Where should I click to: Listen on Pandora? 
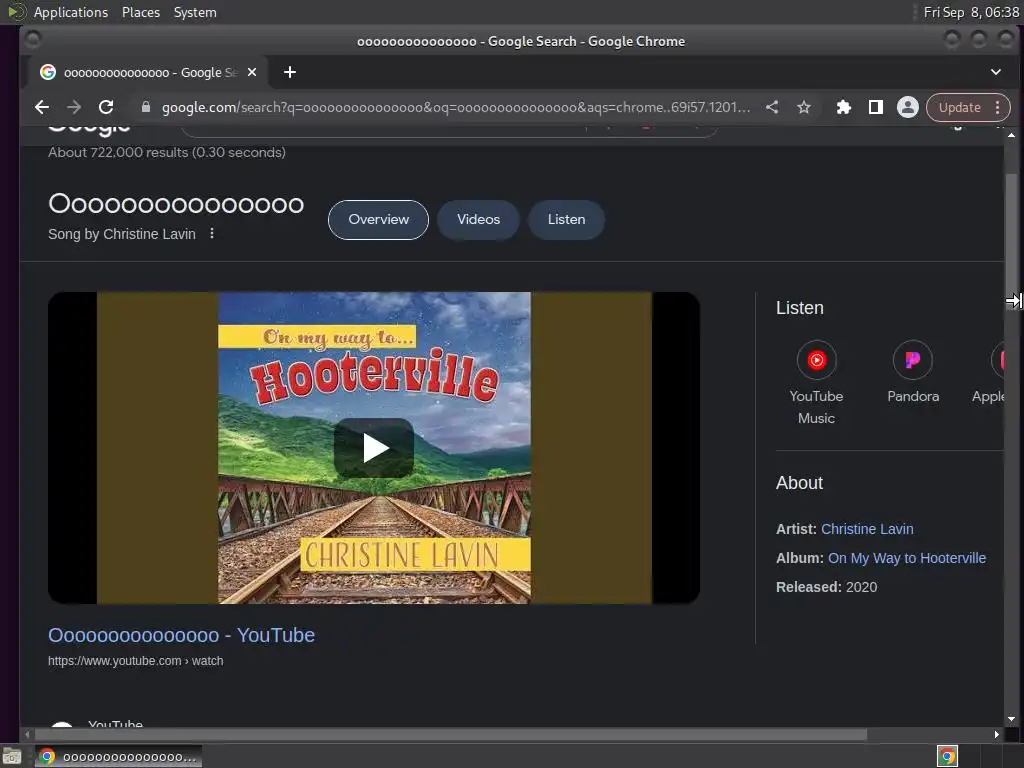click(x=912, y=372)
